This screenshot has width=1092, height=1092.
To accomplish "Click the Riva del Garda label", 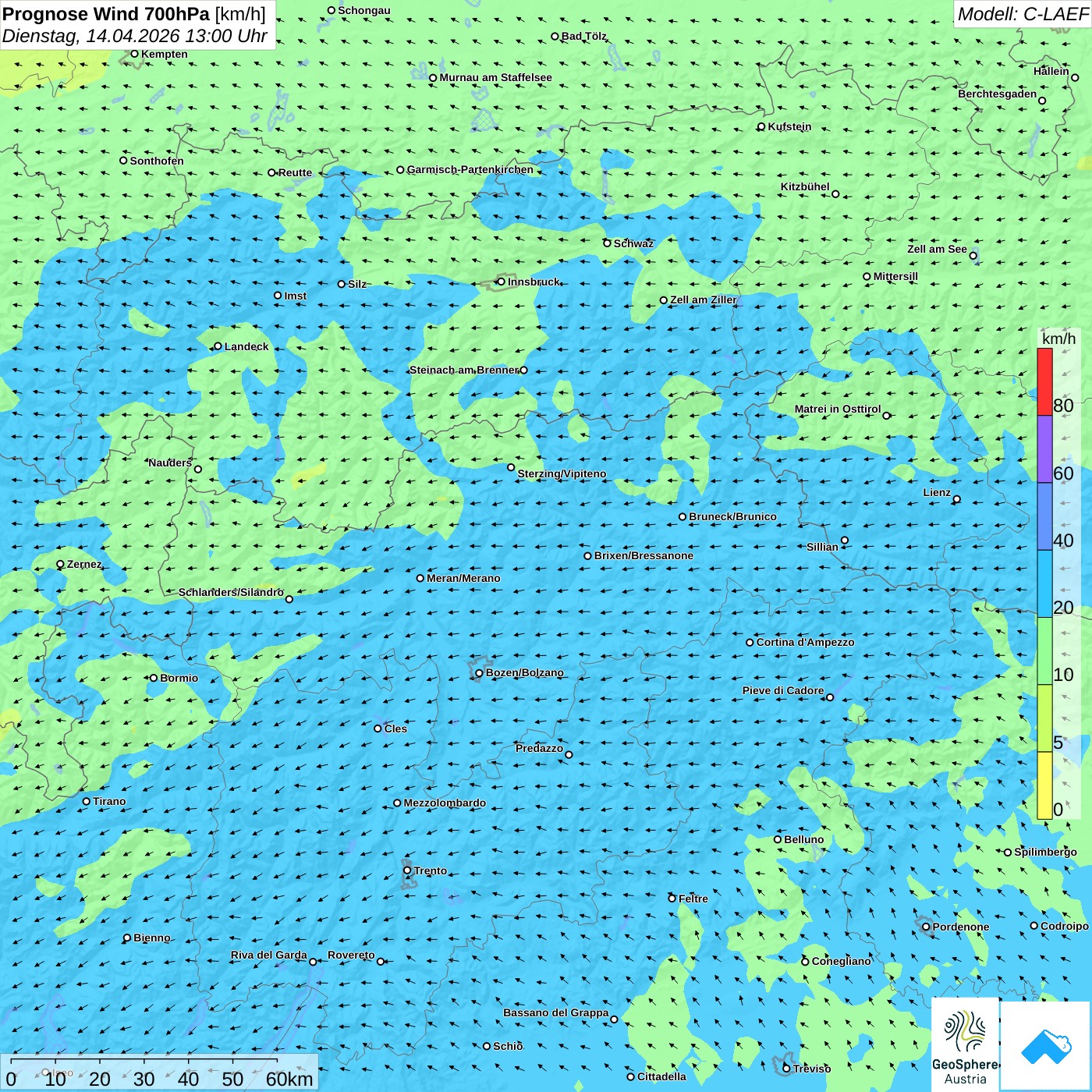I will tap(269, 955).
